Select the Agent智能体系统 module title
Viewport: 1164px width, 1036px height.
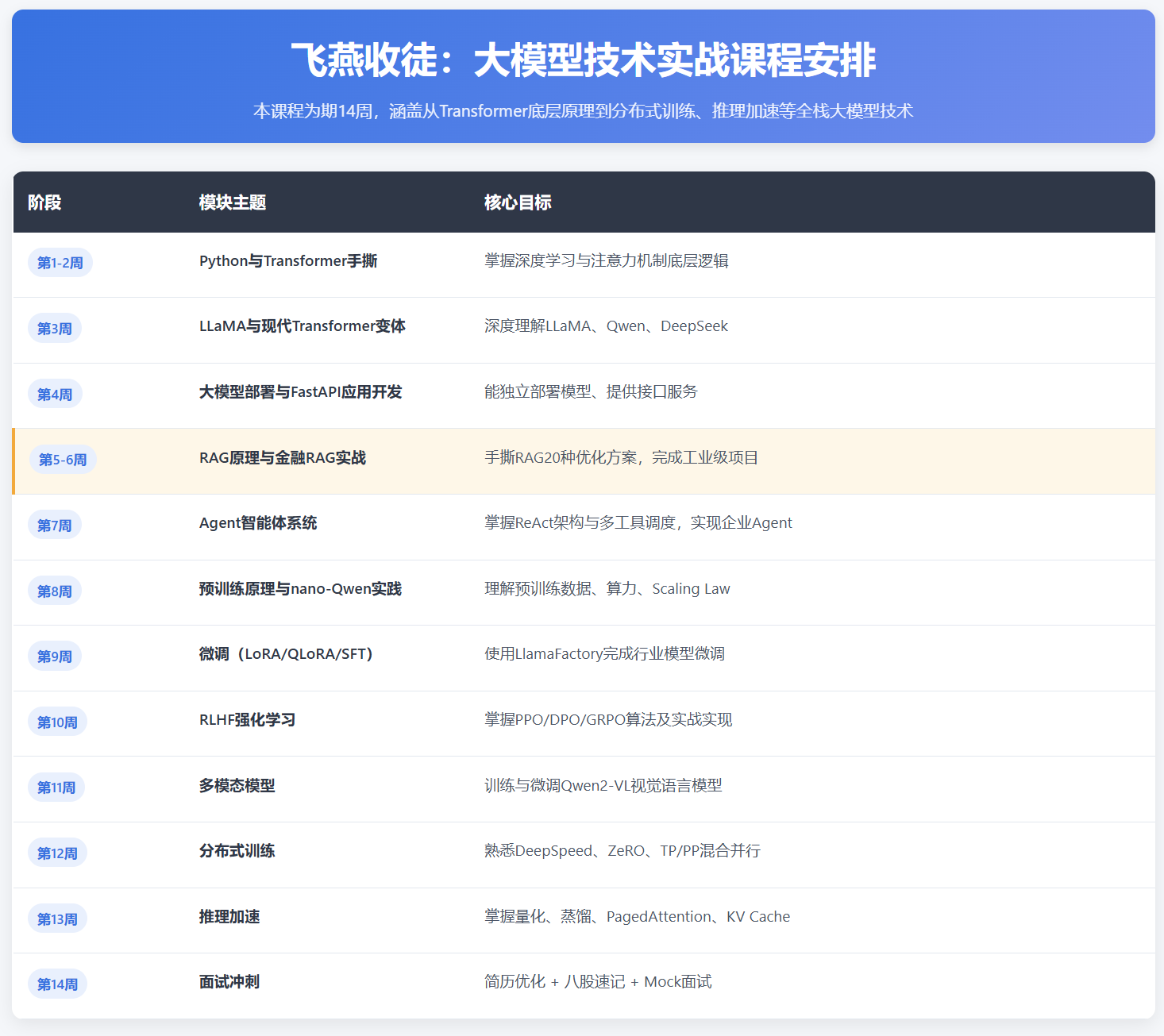tap(258, 523)
